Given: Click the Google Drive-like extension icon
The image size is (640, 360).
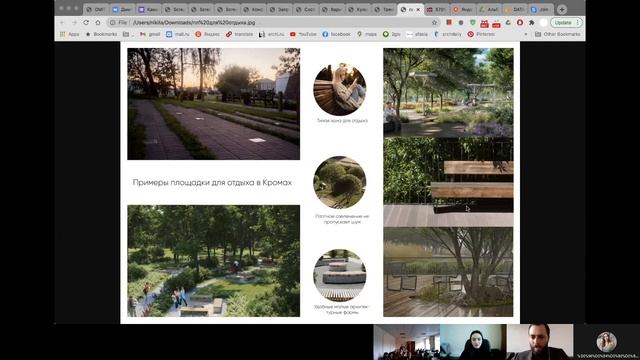Looking at the screenshot, I should point(508,23).
